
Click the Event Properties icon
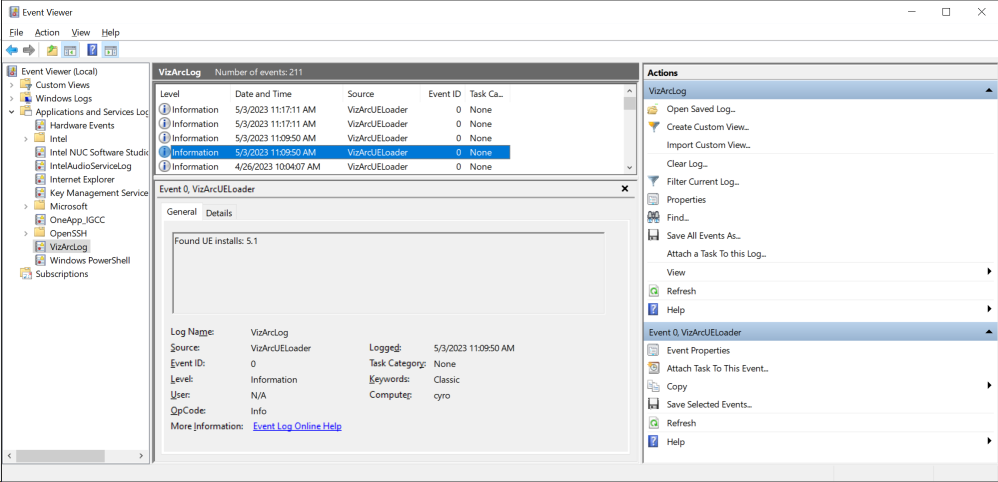pyautogui.click(x=654, y=351)
